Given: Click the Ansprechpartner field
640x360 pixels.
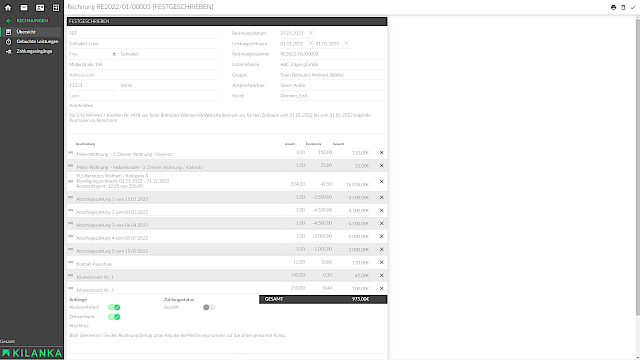Looking at the screenshot, I should pos(331,85).
